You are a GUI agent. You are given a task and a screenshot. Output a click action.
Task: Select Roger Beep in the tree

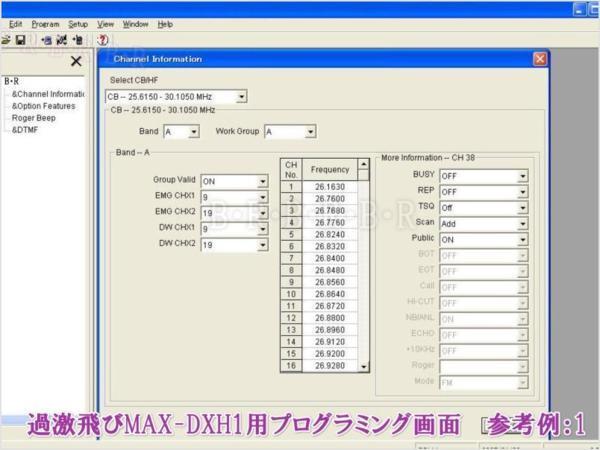34,118
